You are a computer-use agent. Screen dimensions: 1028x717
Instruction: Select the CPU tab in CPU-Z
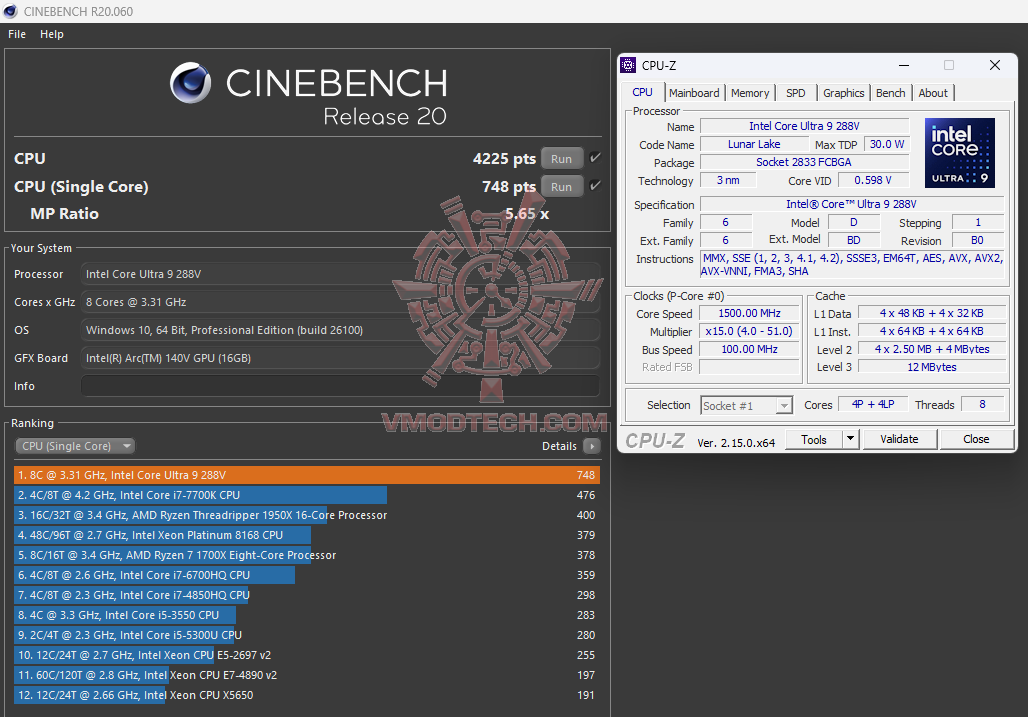[x=642, y=92]
